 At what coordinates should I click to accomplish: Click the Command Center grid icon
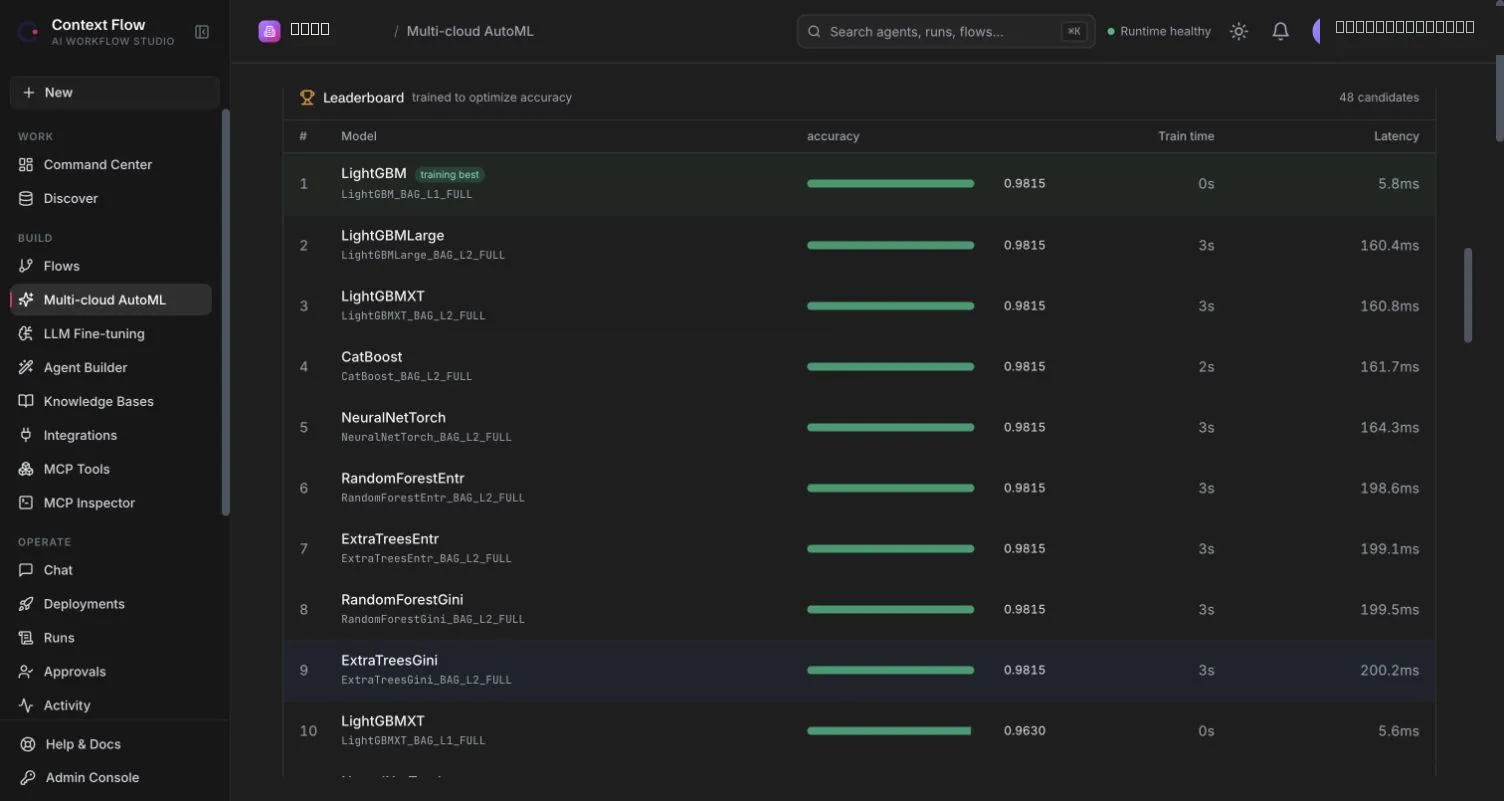coord(26,165)
